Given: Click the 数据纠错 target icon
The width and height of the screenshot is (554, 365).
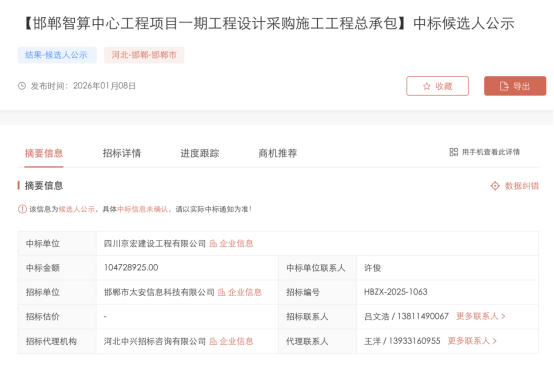Looking at the screenshot, I should tap(495, 186).
